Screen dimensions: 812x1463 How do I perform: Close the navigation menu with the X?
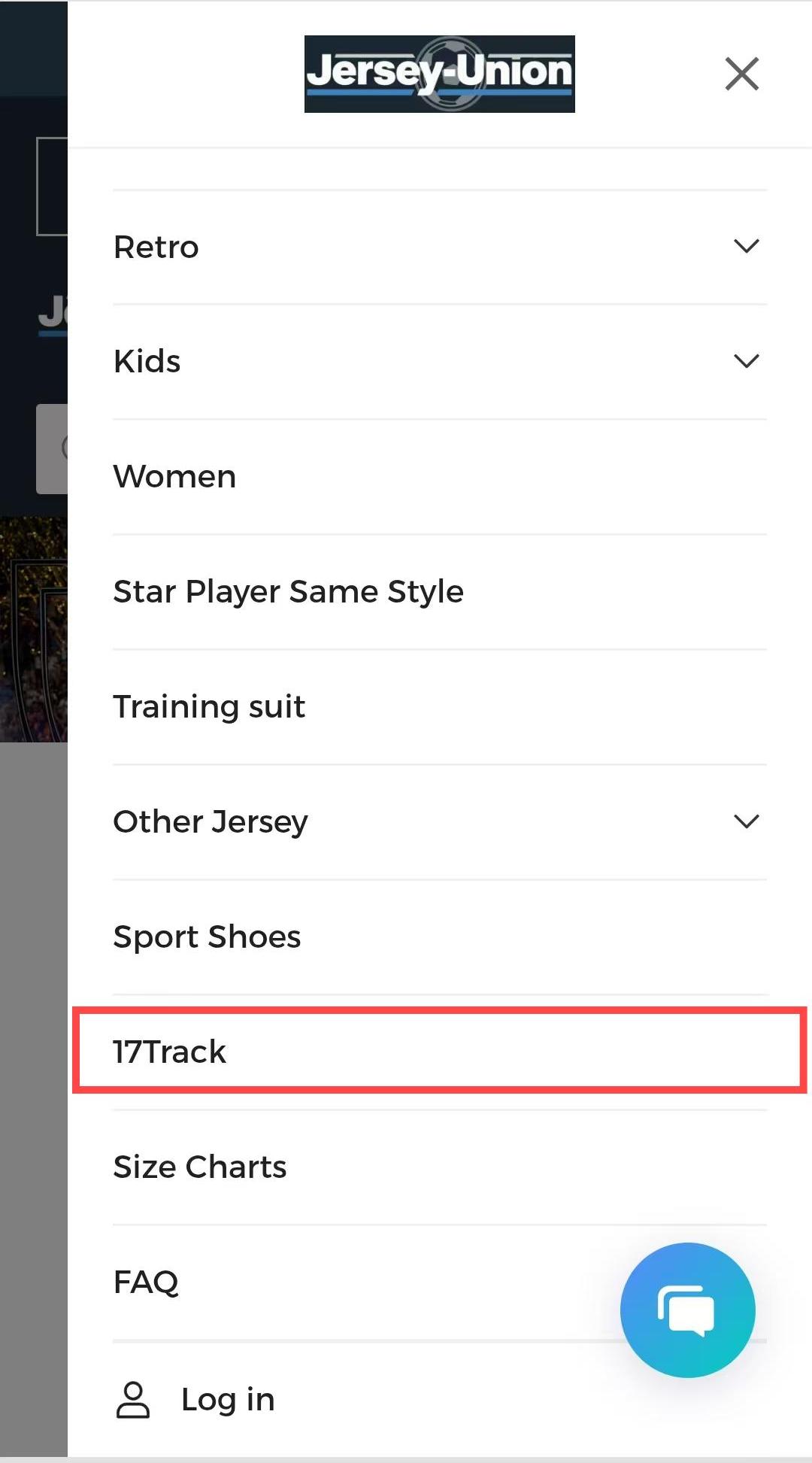[742, 74]
